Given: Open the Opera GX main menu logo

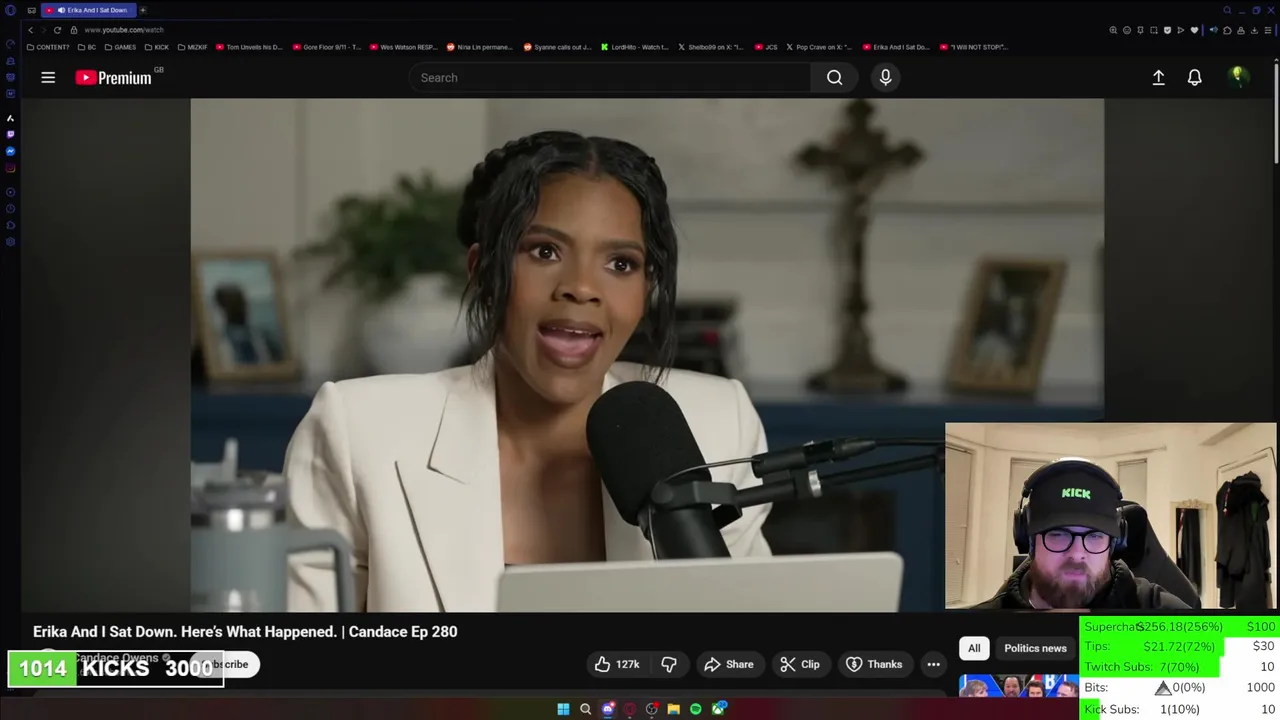Looking at the screenshot, I should pos(10,10).
